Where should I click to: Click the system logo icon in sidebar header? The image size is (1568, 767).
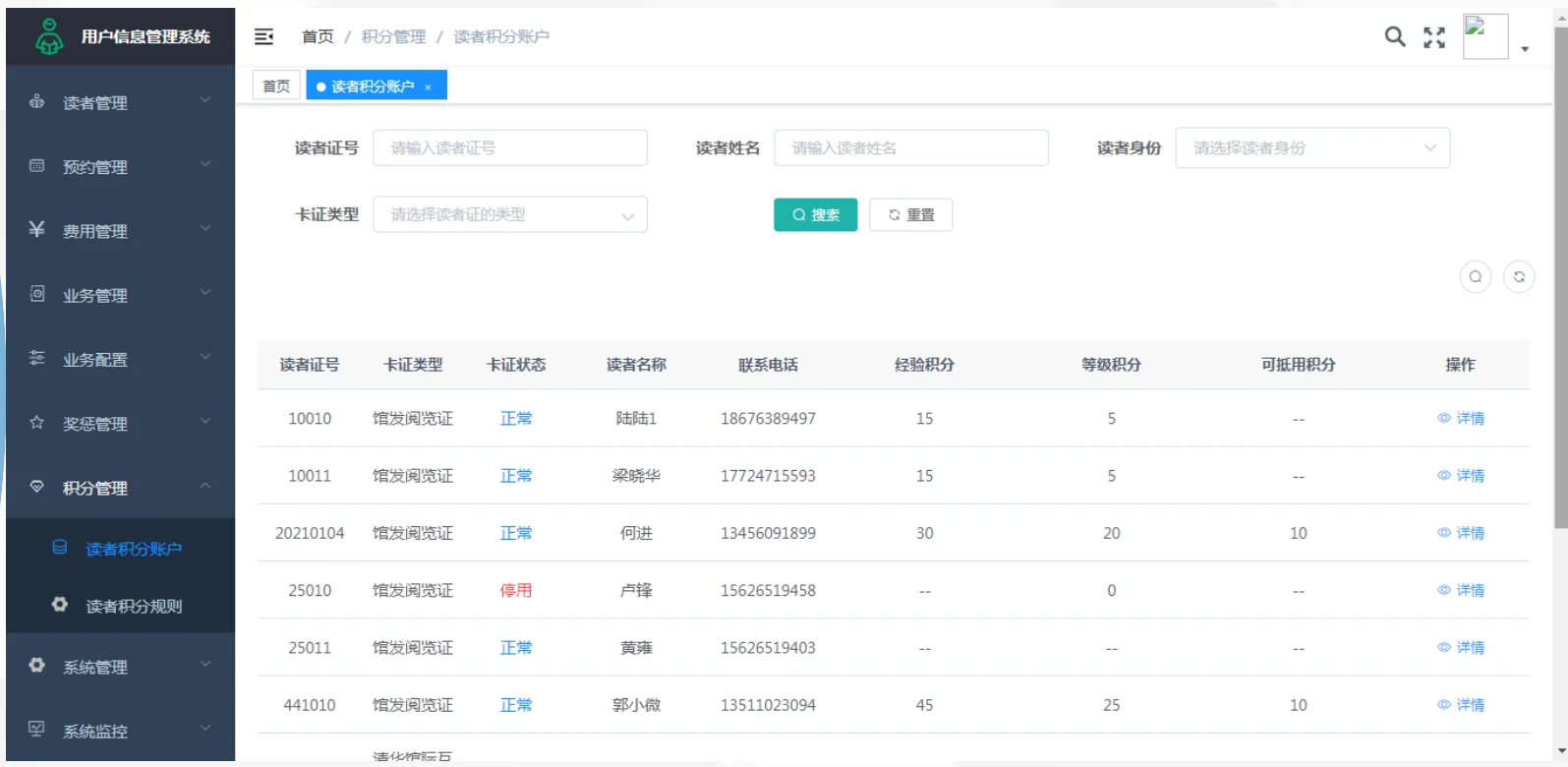point(49,36)
